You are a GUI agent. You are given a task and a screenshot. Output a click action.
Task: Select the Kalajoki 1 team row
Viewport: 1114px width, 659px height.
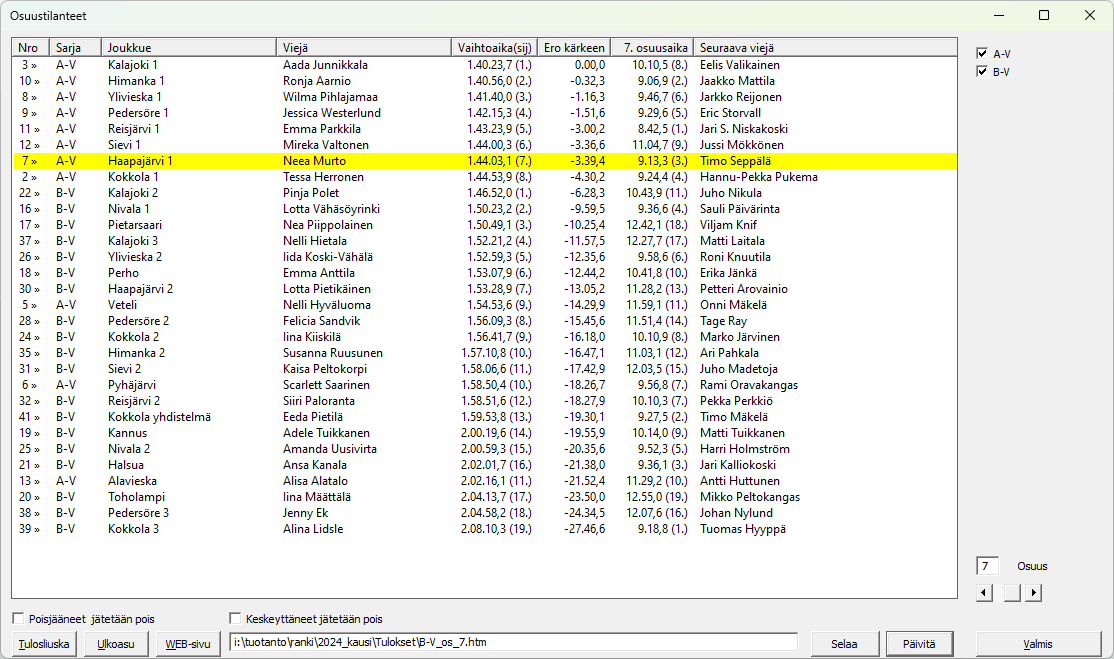tap(300, 65)
